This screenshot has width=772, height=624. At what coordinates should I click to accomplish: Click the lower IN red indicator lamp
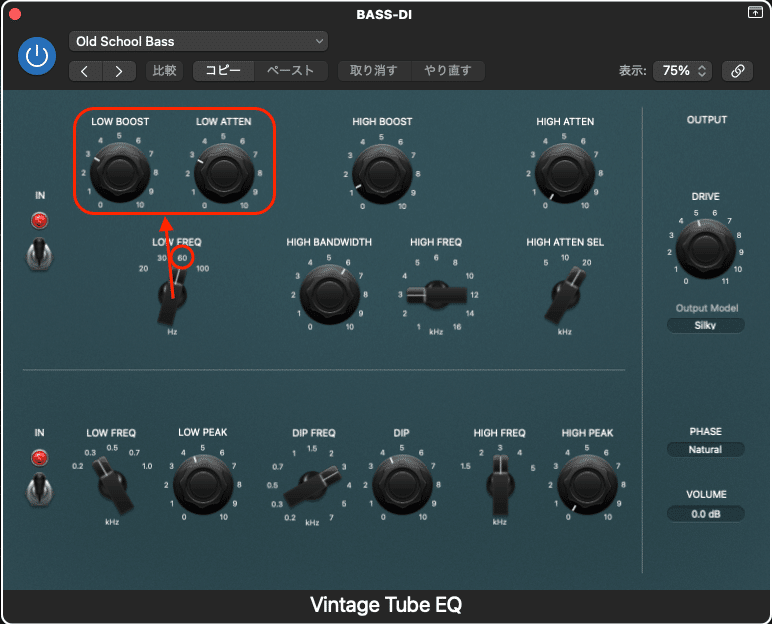[39, 458]
